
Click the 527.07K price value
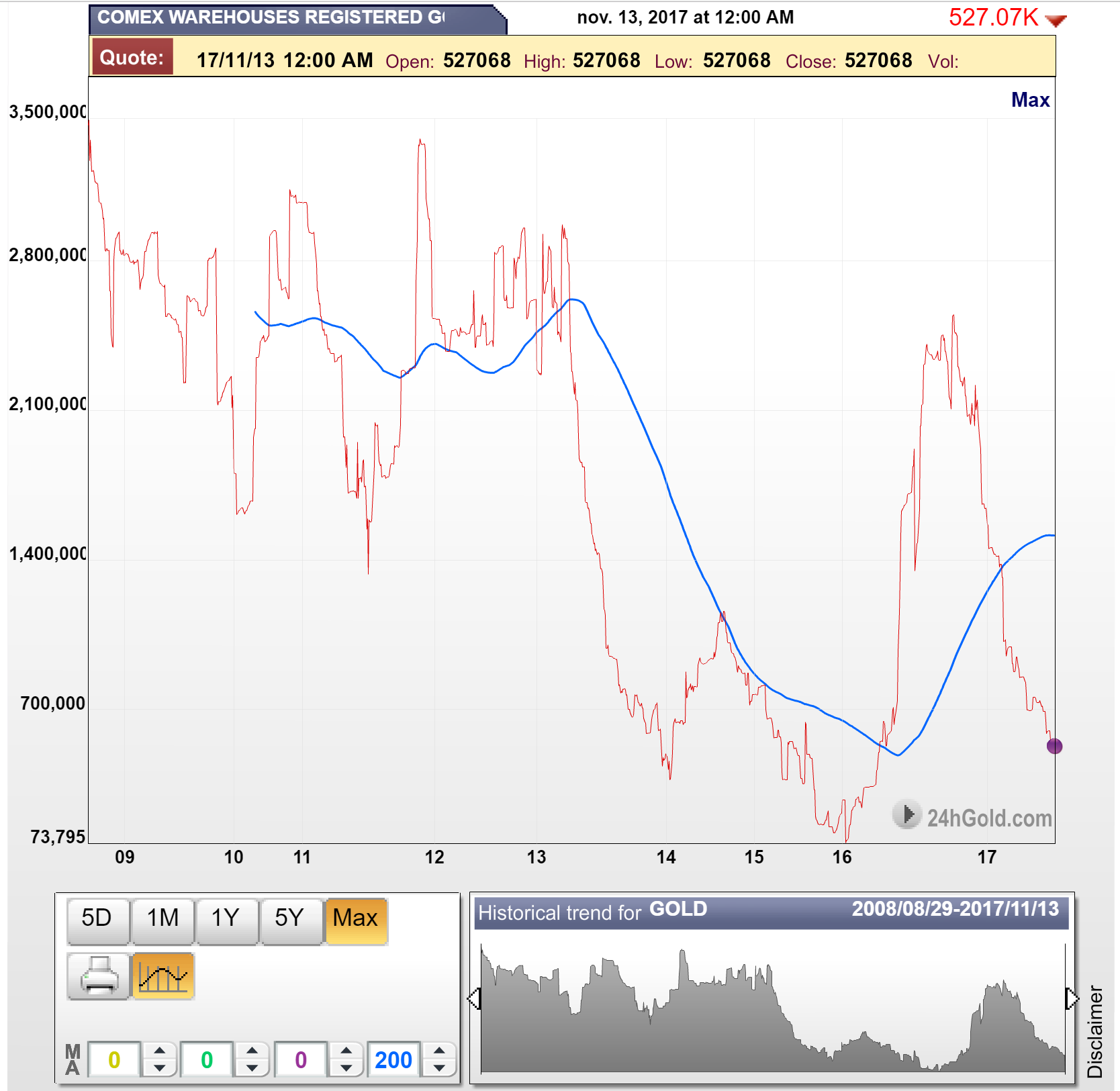pos(993,17)
